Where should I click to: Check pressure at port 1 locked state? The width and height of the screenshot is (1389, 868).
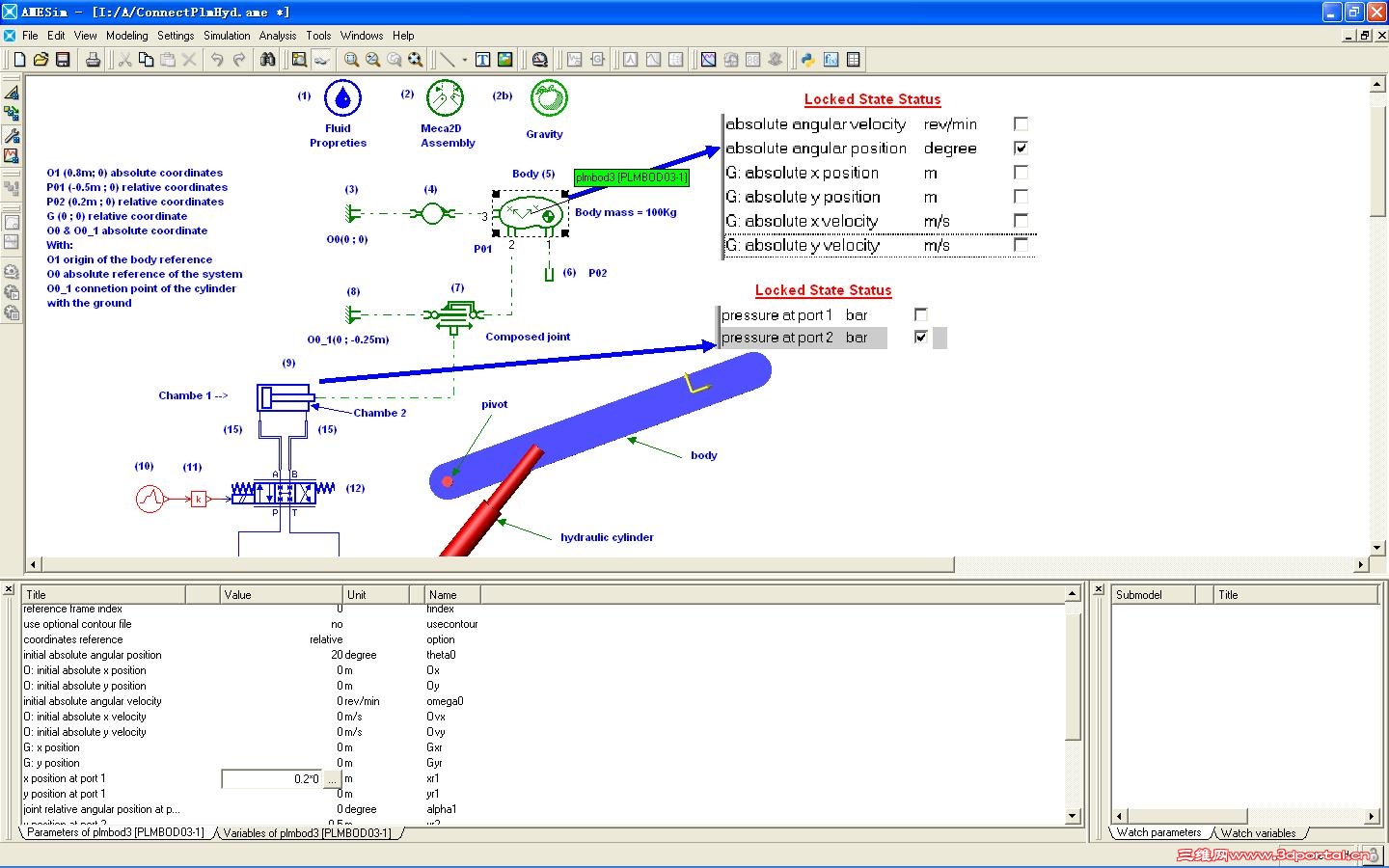[x=921, y=314]
